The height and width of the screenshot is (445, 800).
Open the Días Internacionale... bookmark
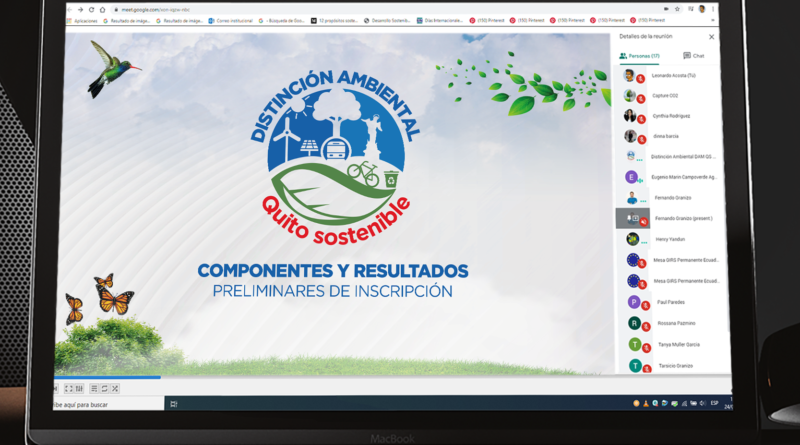pos(440,21)
